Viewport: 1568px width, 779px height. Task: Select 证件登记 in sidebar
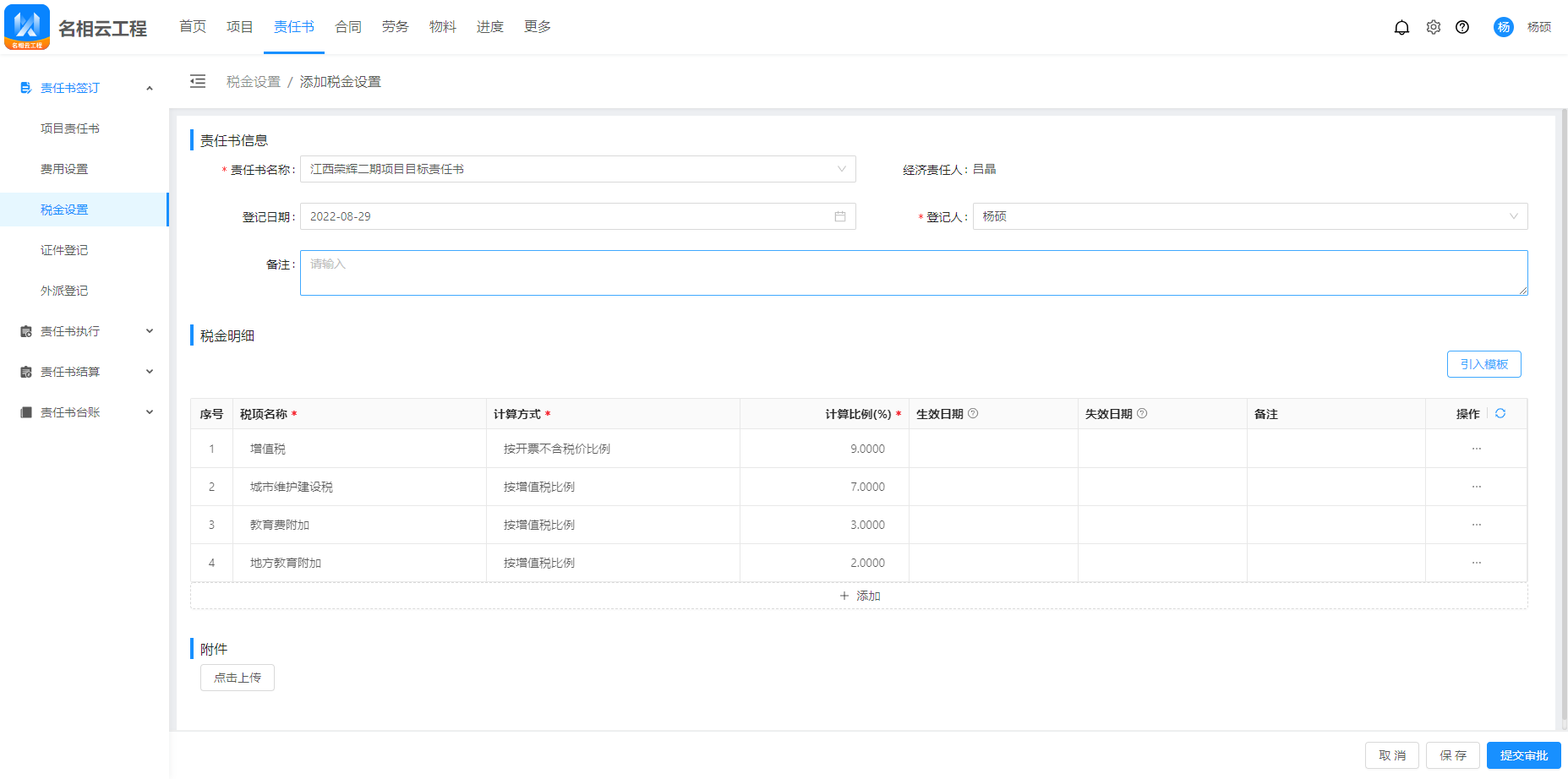pyautogui.click(x=85, y=250)
